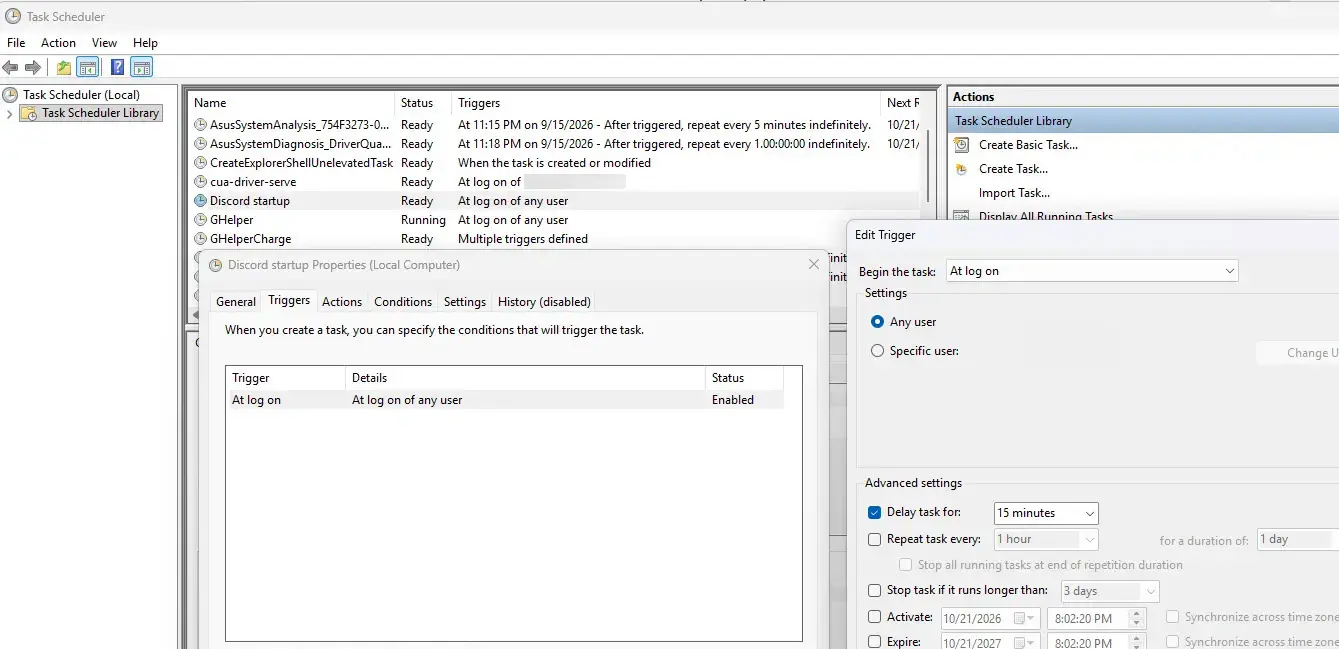The height and width of the screenshot is (649, 1339).
Task: Expand the Task Scheduler Library tree node
Action: click(x=10, y=114)
